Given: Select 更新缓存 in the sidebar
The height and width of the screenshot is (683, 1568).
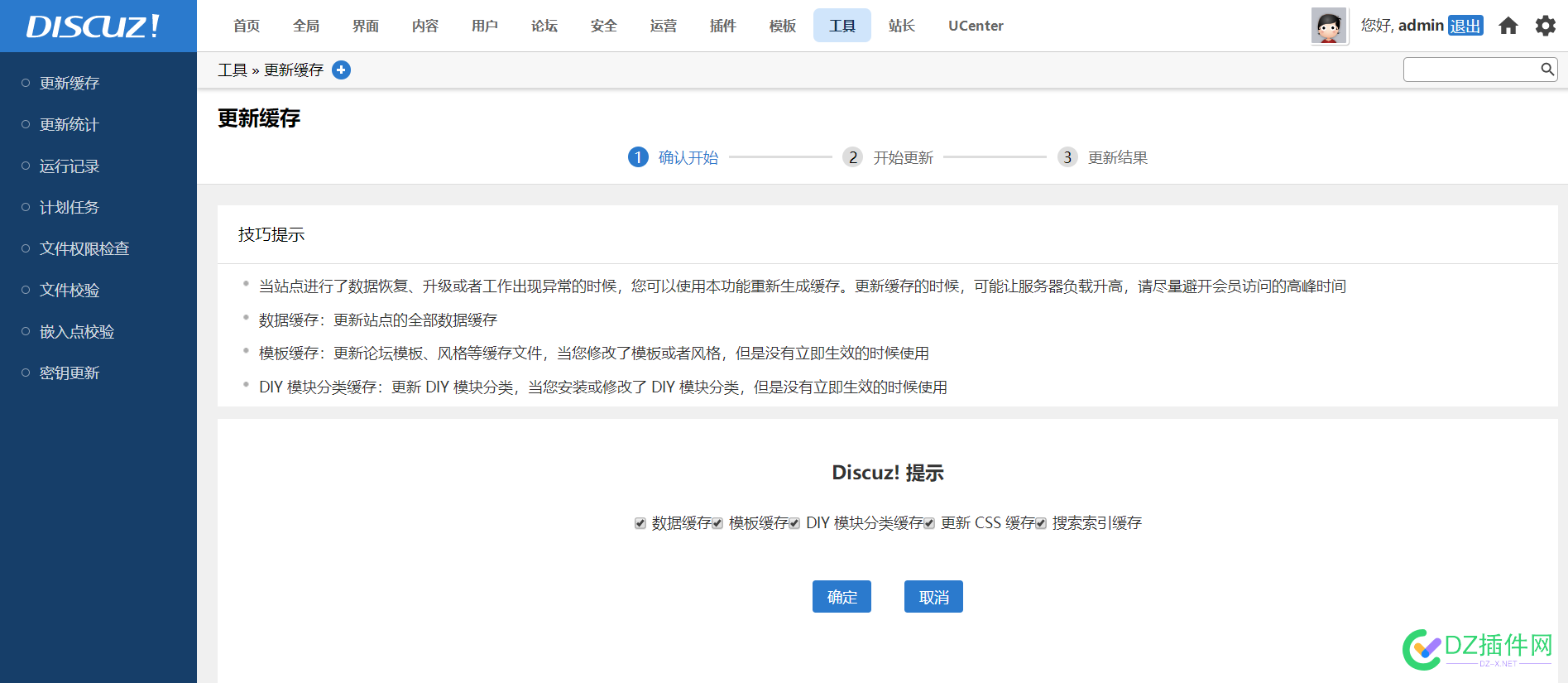Looking at the screenshot, I should click(70, 83).
